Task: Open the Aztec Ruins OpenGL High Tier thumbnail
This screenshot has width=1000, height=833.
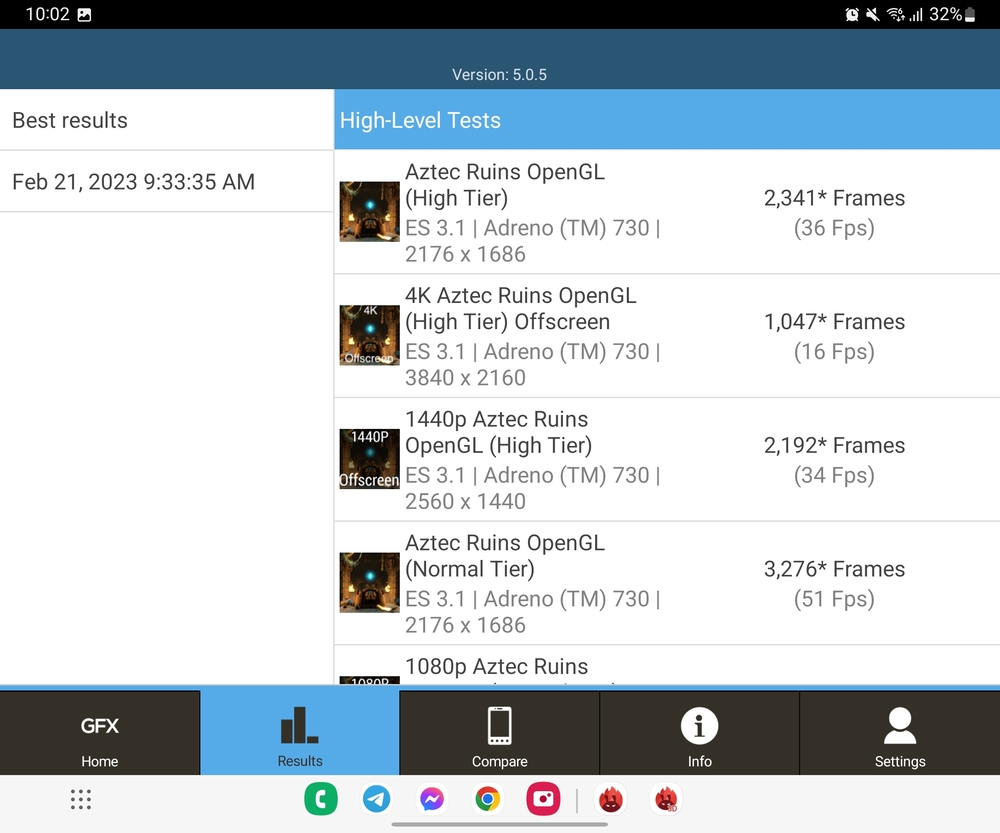Action: click(x=369, y=212)
